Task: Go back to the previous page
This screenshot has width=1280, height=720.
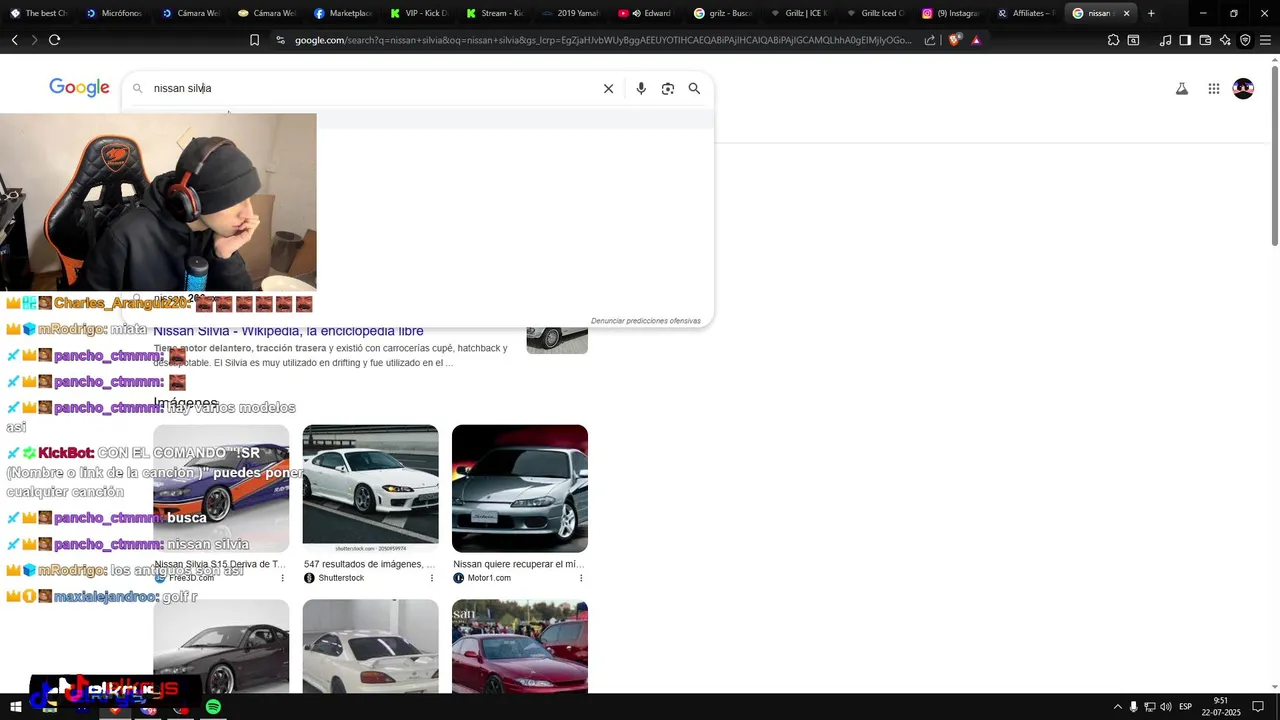Action: click(14, 40)
